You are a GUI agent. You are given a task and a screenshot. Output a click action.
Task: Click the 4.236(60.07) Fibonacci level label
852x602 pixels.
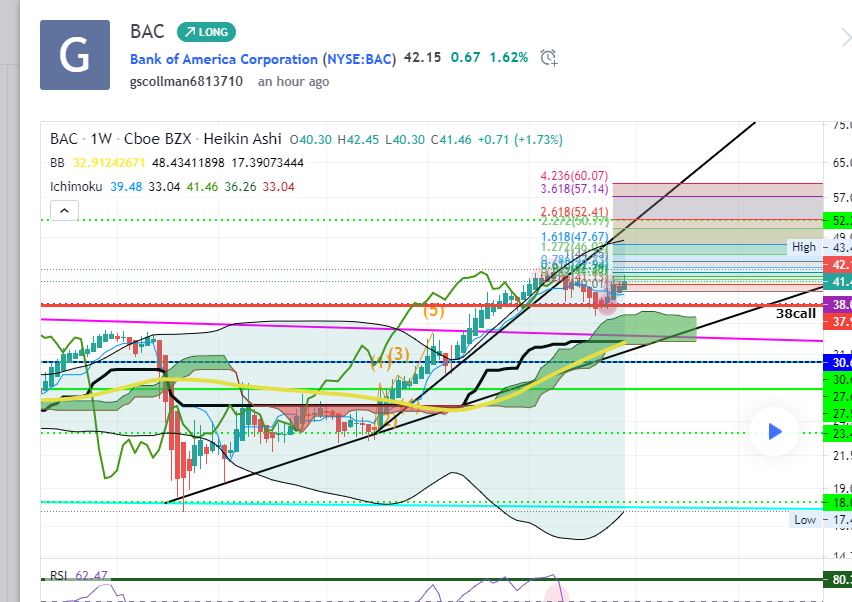click(x=573, y=176)
